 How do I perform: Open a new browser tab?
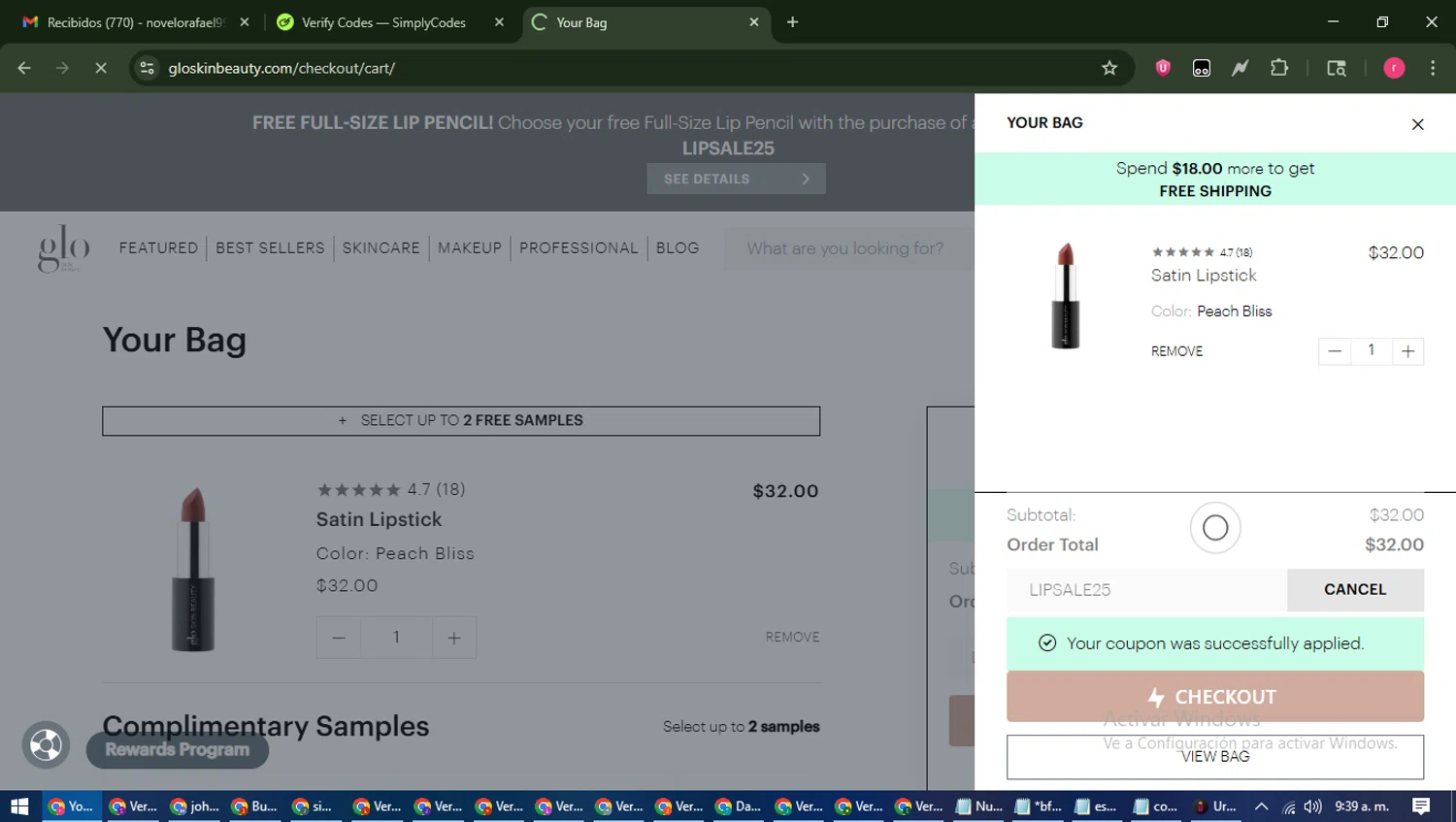click(x=792, y=21)
